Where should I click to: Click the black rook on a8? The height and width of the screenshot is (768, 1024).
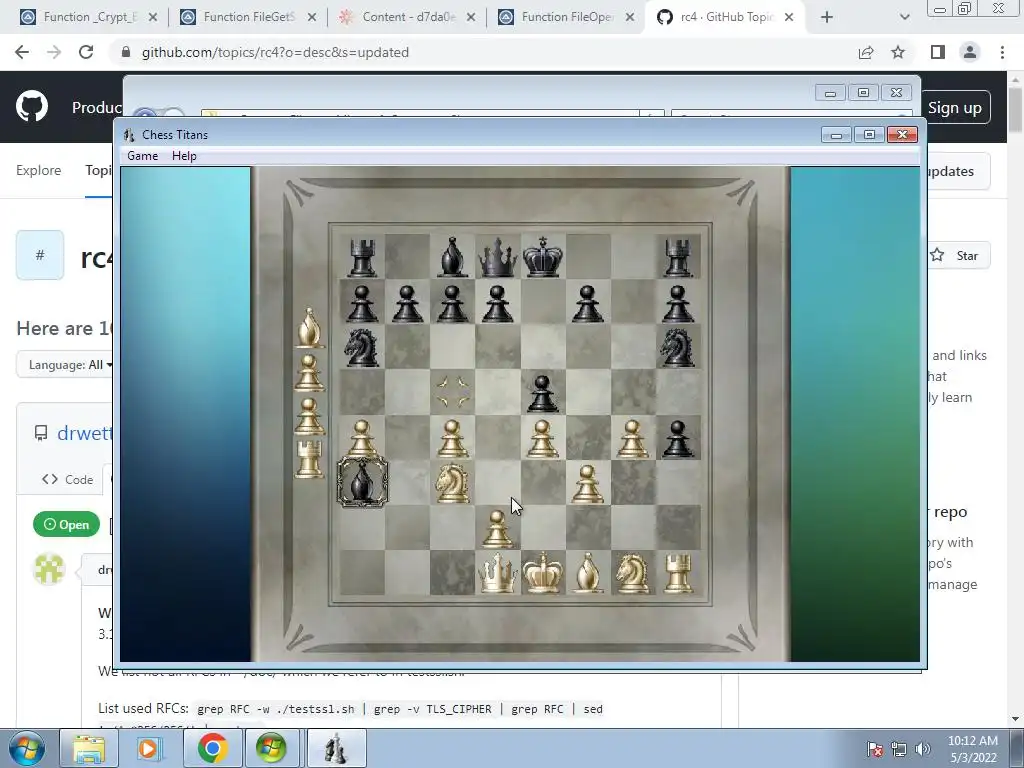362,257
